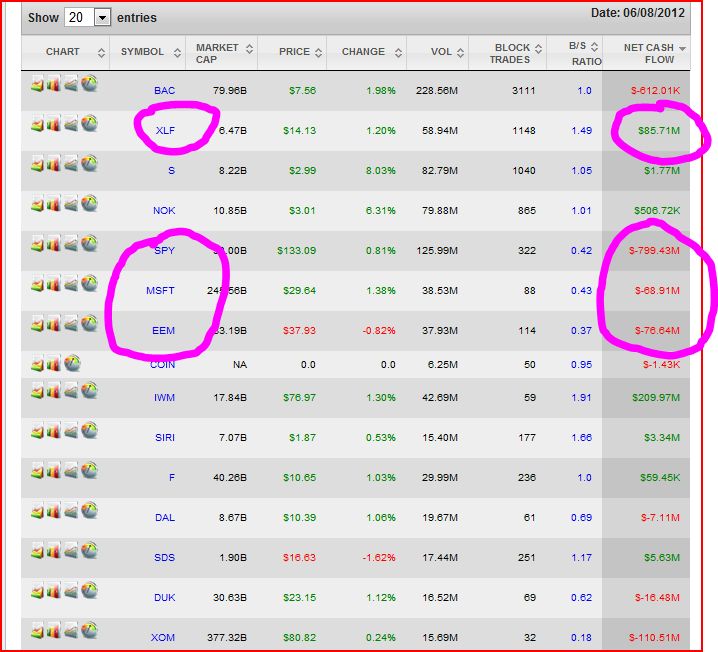This screenshot has width=718, height=652.
Task: Open the gauge icon in EEM row
Action: 89,323
